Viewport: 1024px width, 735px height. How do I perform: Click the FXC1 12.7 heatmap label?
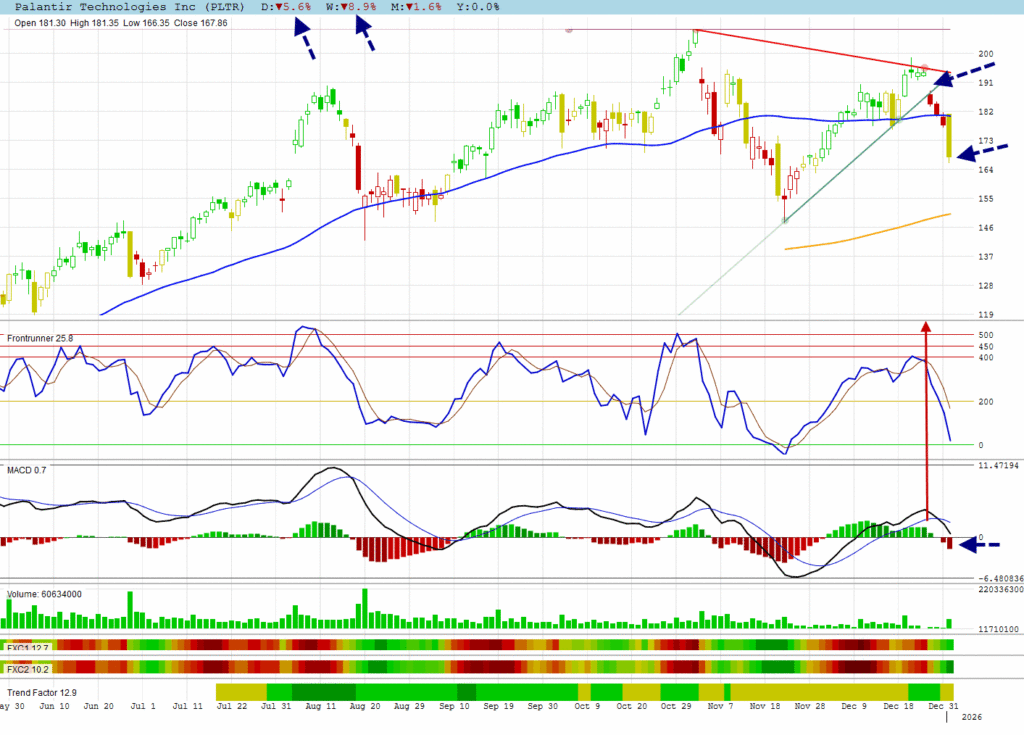[28, 648]
